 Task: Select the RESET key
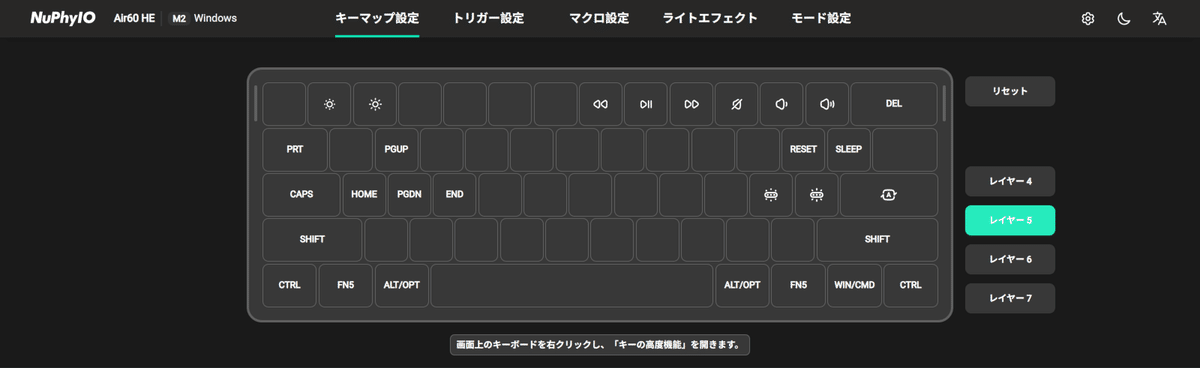pos(803,149)
